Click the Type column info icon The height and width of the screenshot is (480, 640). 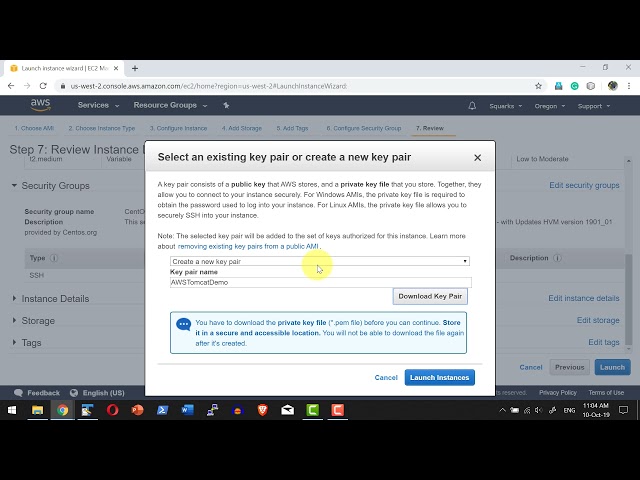pos(54,258)
